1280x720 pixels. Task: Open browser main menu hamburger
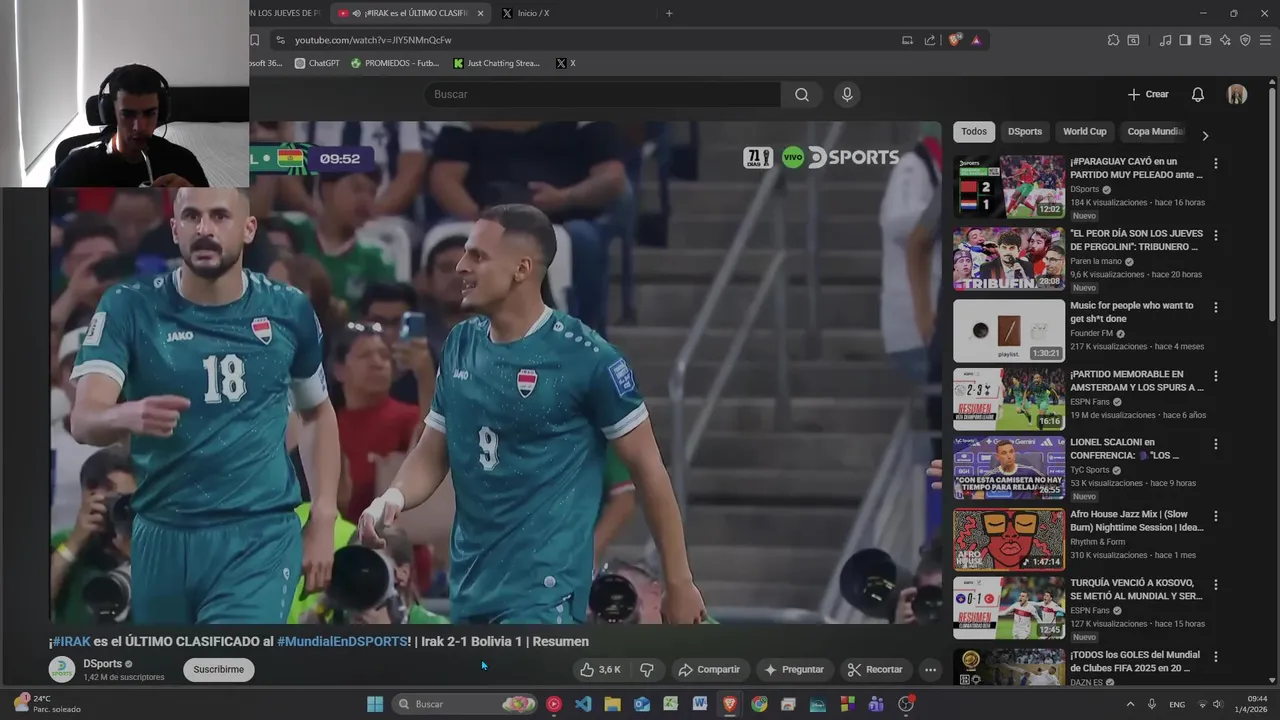(1265, 40)
